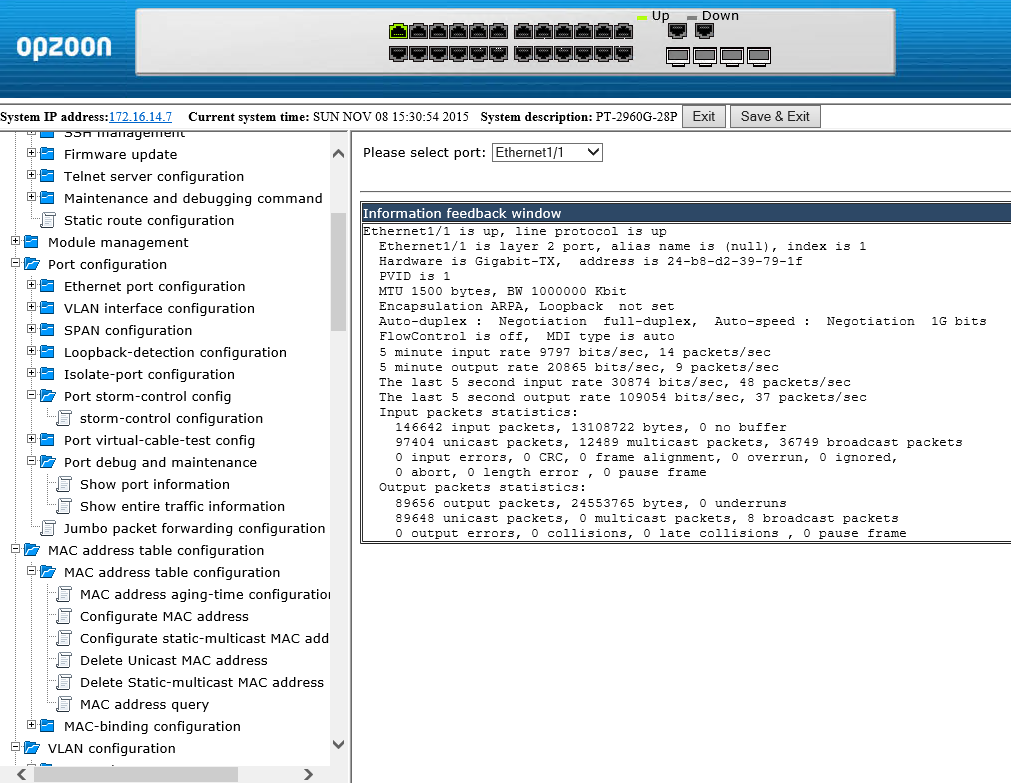Click open folder icon beside VLAN configuration

[32, 748]
